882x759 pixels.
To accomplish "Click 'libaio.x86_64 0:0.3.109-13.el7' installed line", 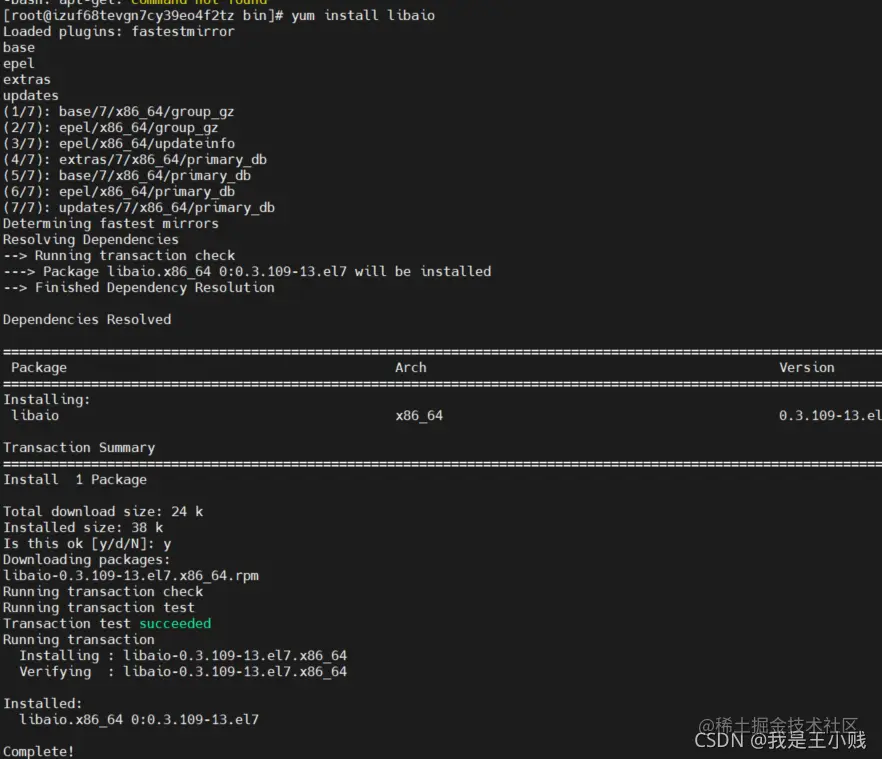I will [139, 720].
